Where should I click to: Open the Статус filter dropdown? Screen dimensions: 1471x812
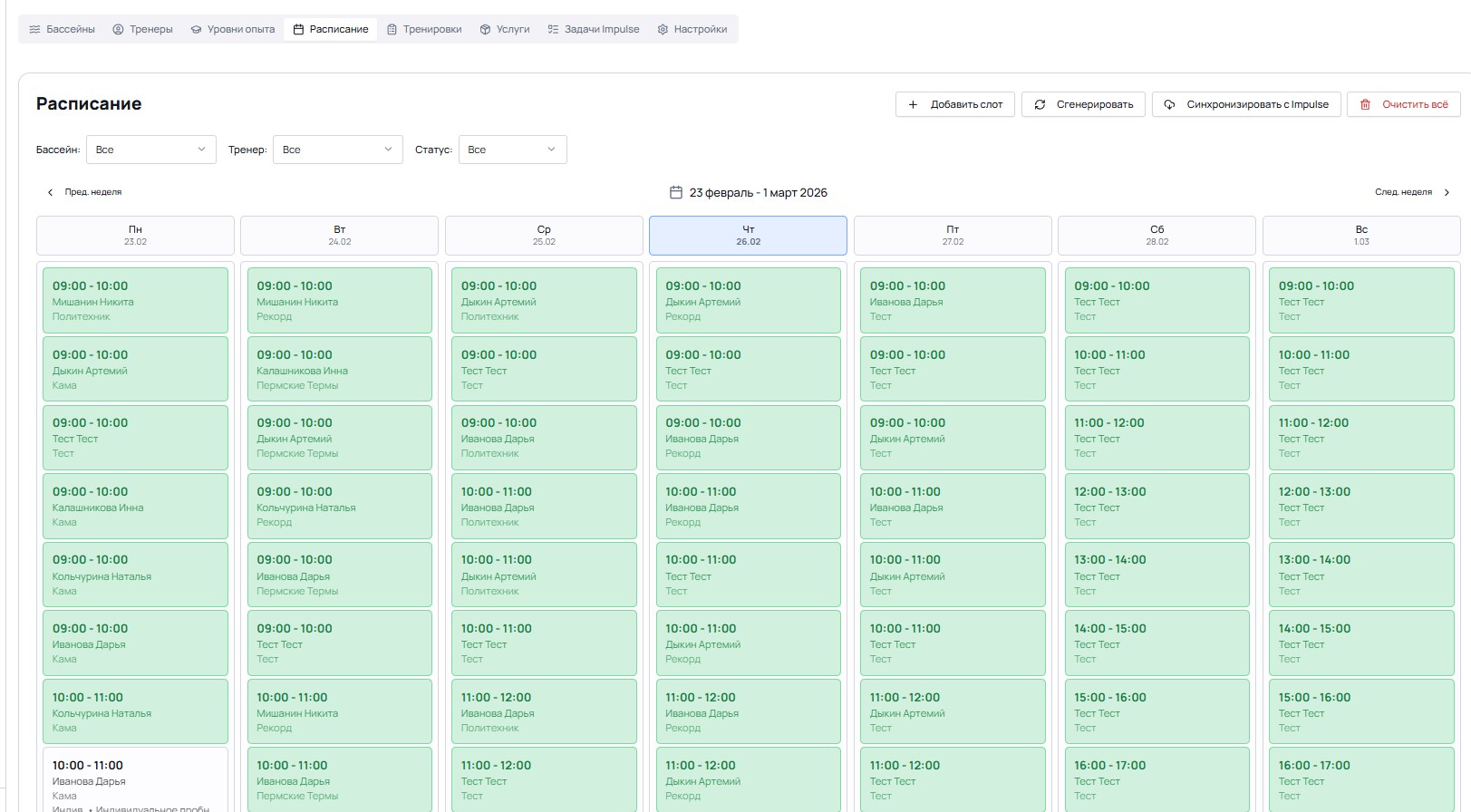512,150
